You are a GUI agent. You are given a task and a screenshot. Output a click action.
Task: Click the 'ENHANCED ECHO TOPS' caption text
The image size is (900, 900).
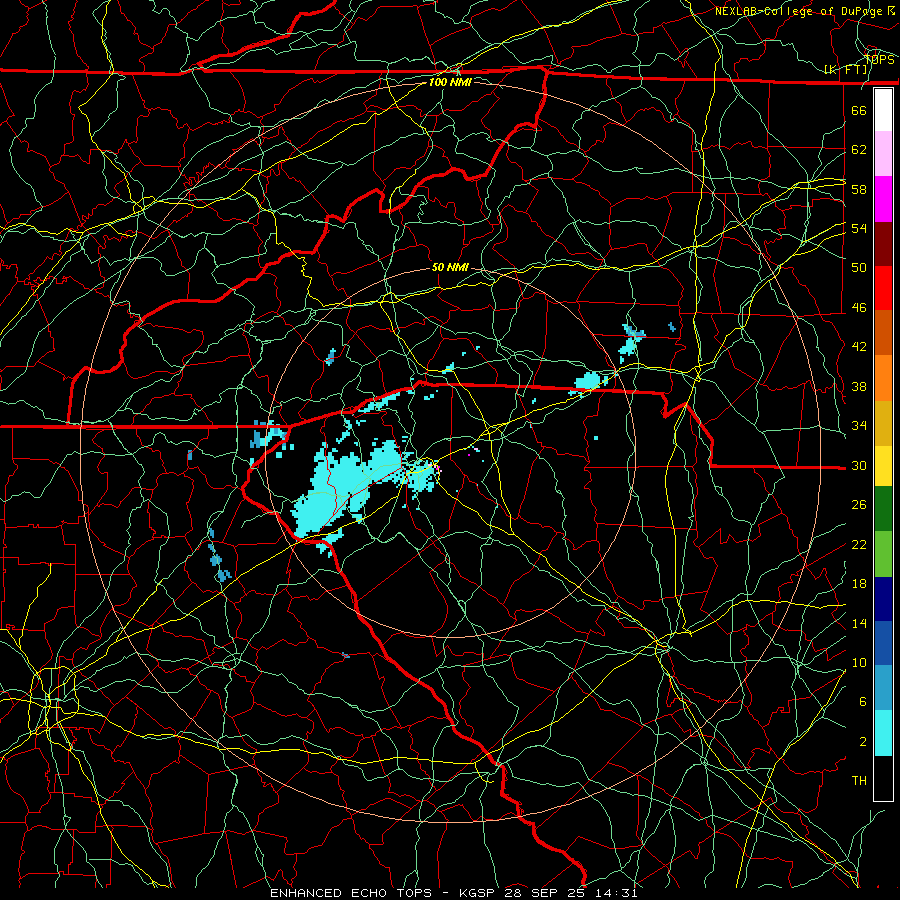point(351,893)
